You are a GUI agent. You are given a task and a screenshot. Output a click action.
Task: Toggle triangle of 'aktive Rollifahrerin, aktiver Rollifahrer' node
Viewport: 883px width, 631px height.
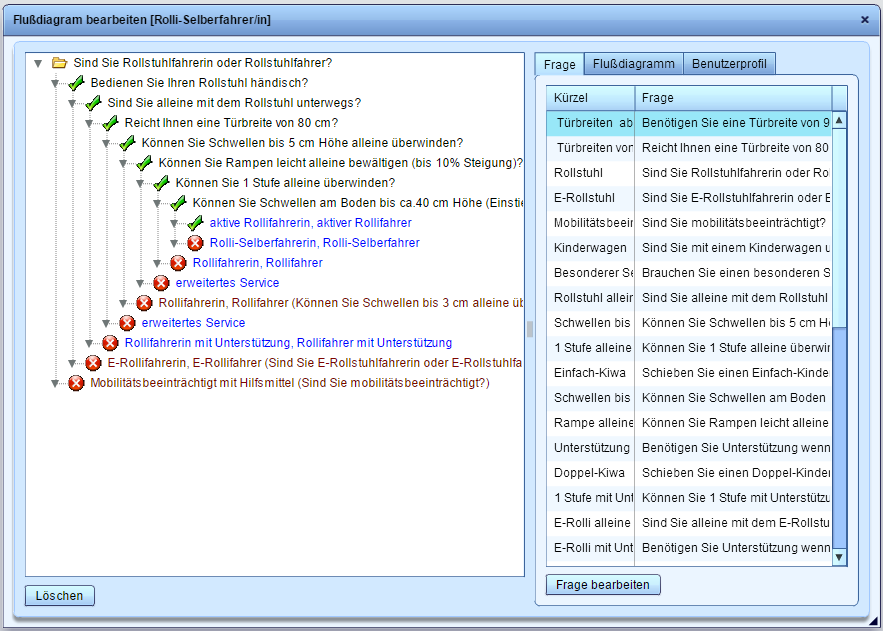click(x=174, y=223)
